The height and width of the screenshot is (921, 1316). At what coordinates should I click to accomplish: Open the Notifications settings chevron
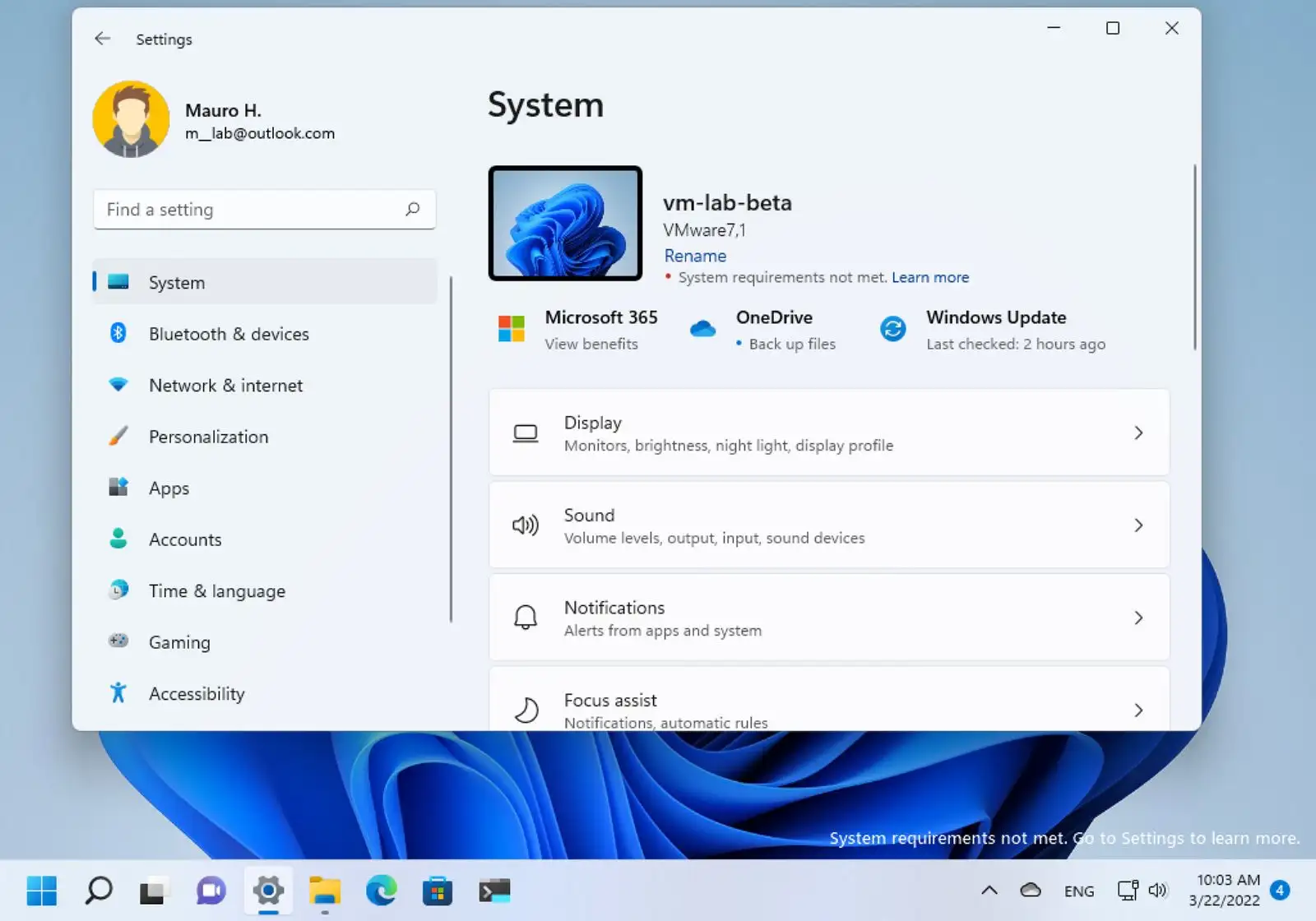tap(1138, 618)
